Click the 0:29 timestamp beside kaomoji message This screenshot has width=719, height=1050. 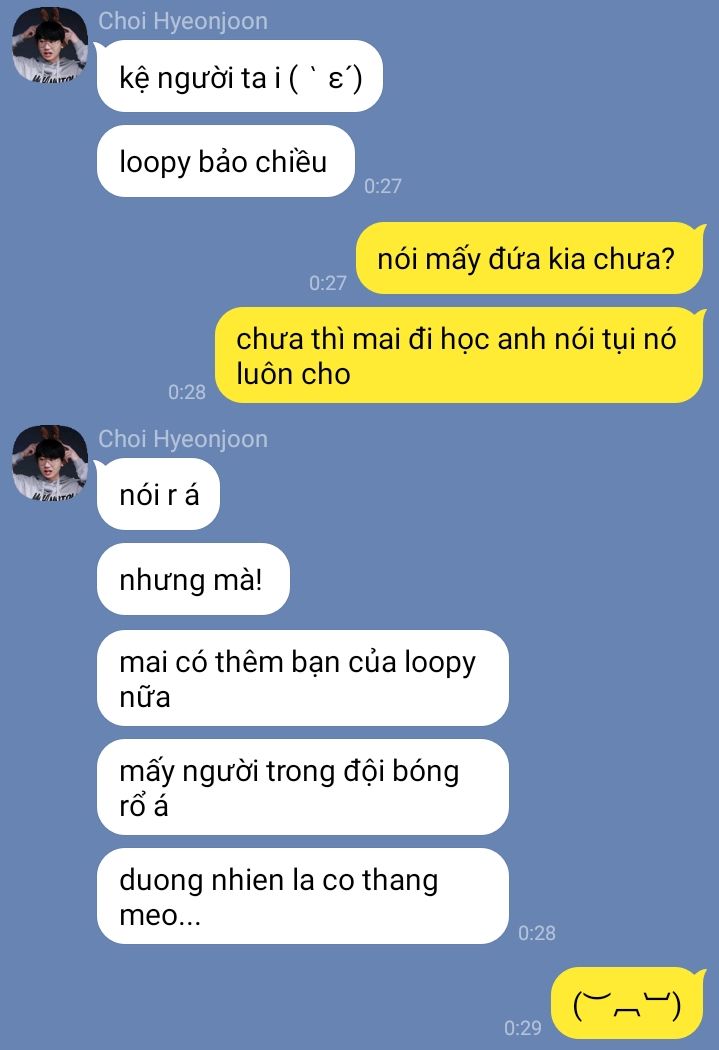(x=523, y=1028)
